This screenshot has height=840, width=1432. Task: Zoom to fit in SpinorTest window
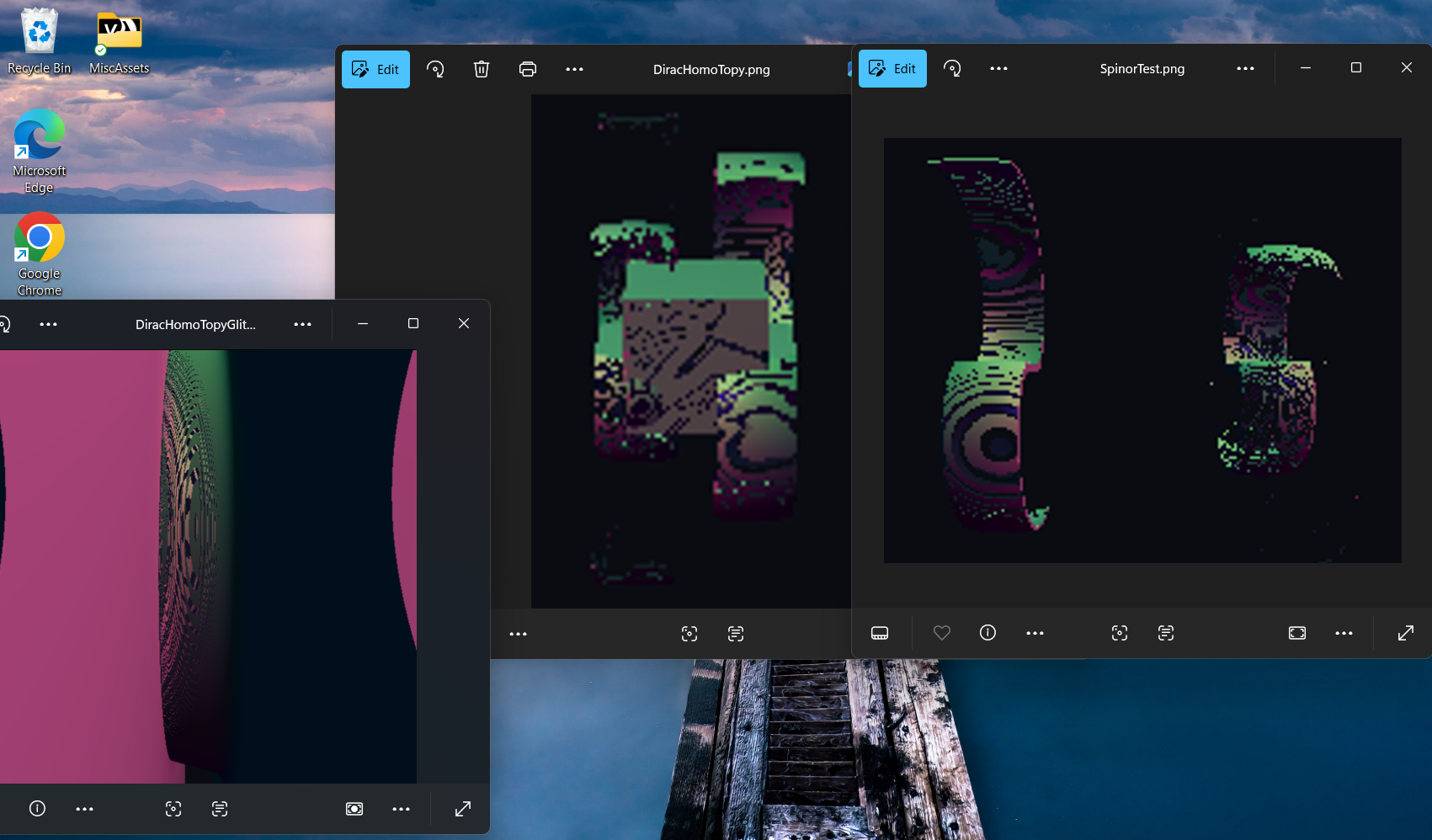click(x=1297, y=633)
